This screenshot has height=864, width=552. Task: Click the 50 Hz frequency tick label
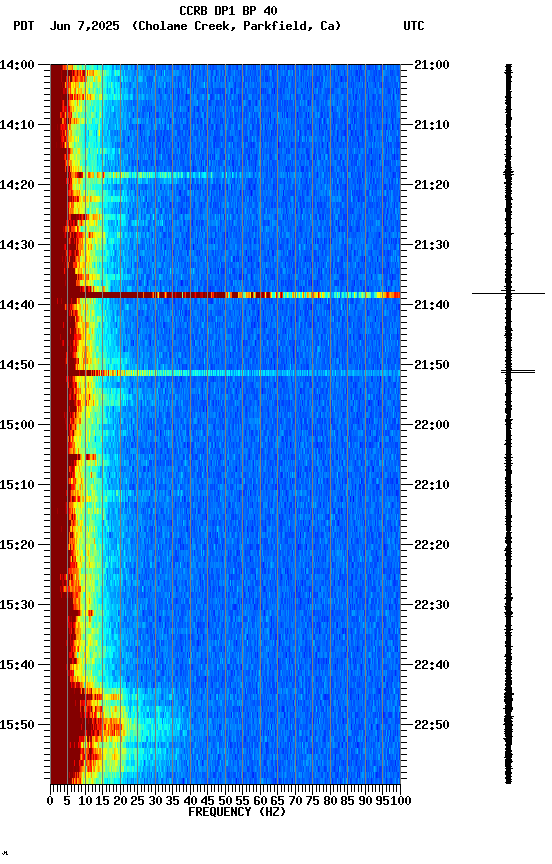225,801
